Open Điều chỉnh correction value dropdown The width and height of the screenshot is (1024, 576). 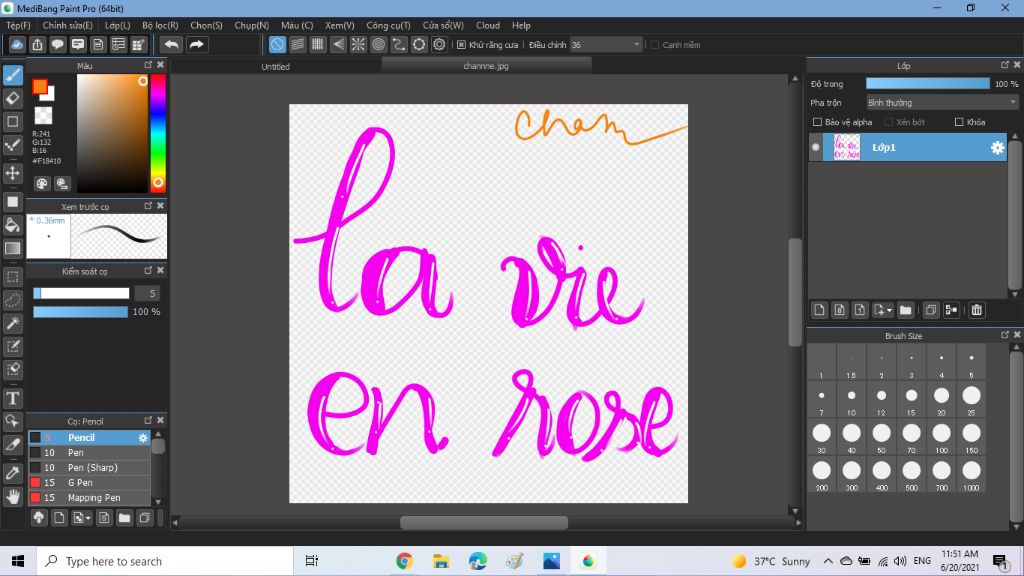tap(606, 45)
